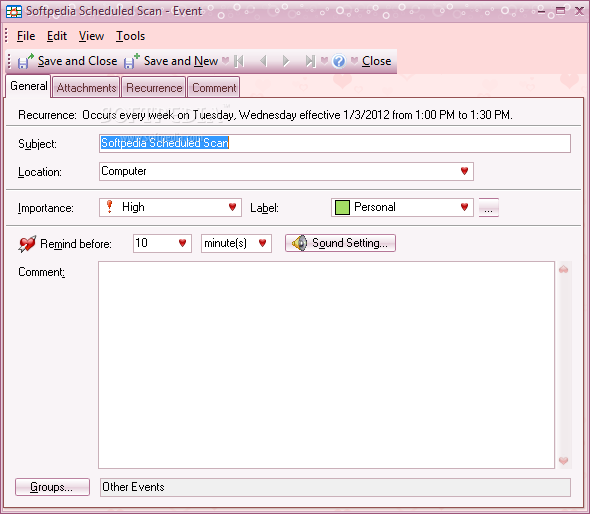Click the red exclamation High importance icon

click(x=109, y=207)
